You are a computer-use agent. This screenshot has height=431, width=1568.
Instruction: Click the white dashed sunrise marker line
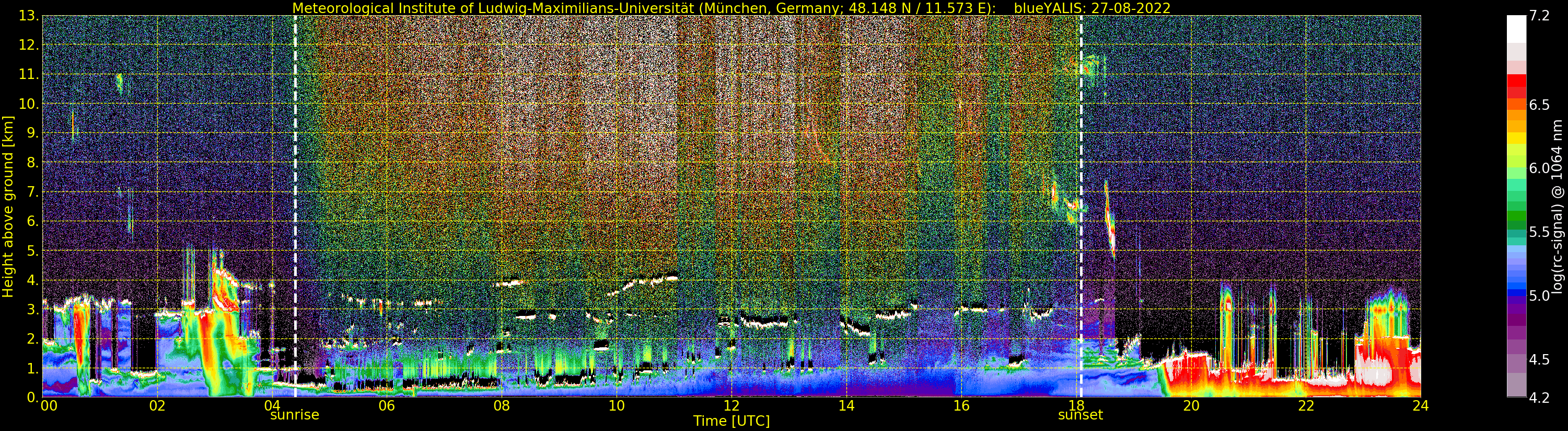pos(295,206)
